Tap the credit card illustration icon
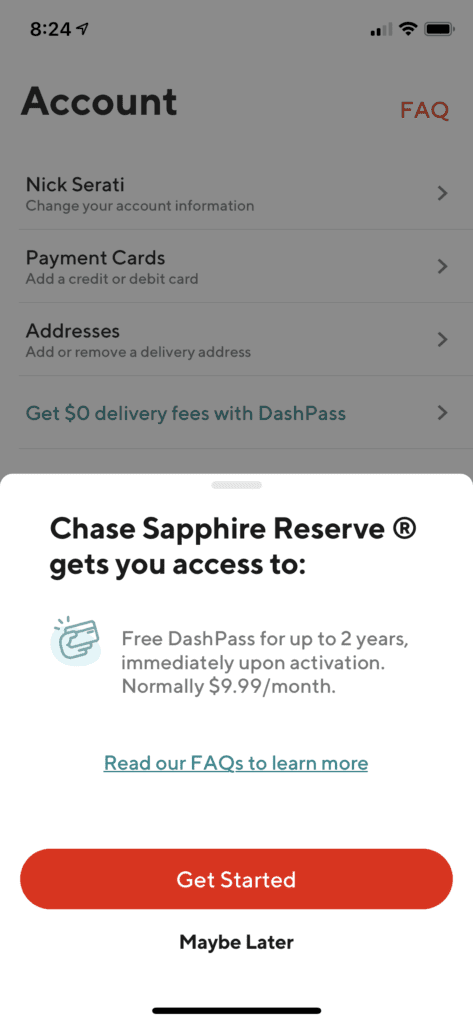The image size is (473, 1024). (x=76, y=641)
